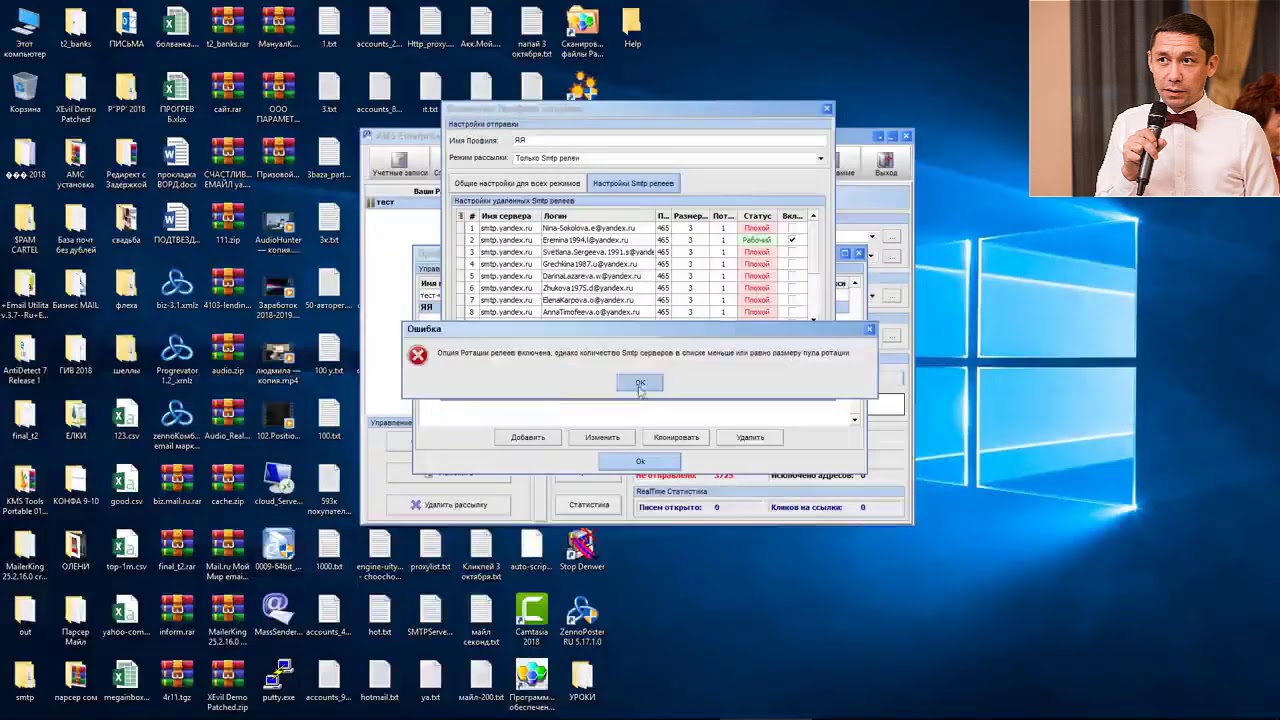The width and height of the screenshot is (1280, 720).
Task: Uncheck the enabled box for Eremina1994.l@yandex.ru
Action: [x=792, y=240]
